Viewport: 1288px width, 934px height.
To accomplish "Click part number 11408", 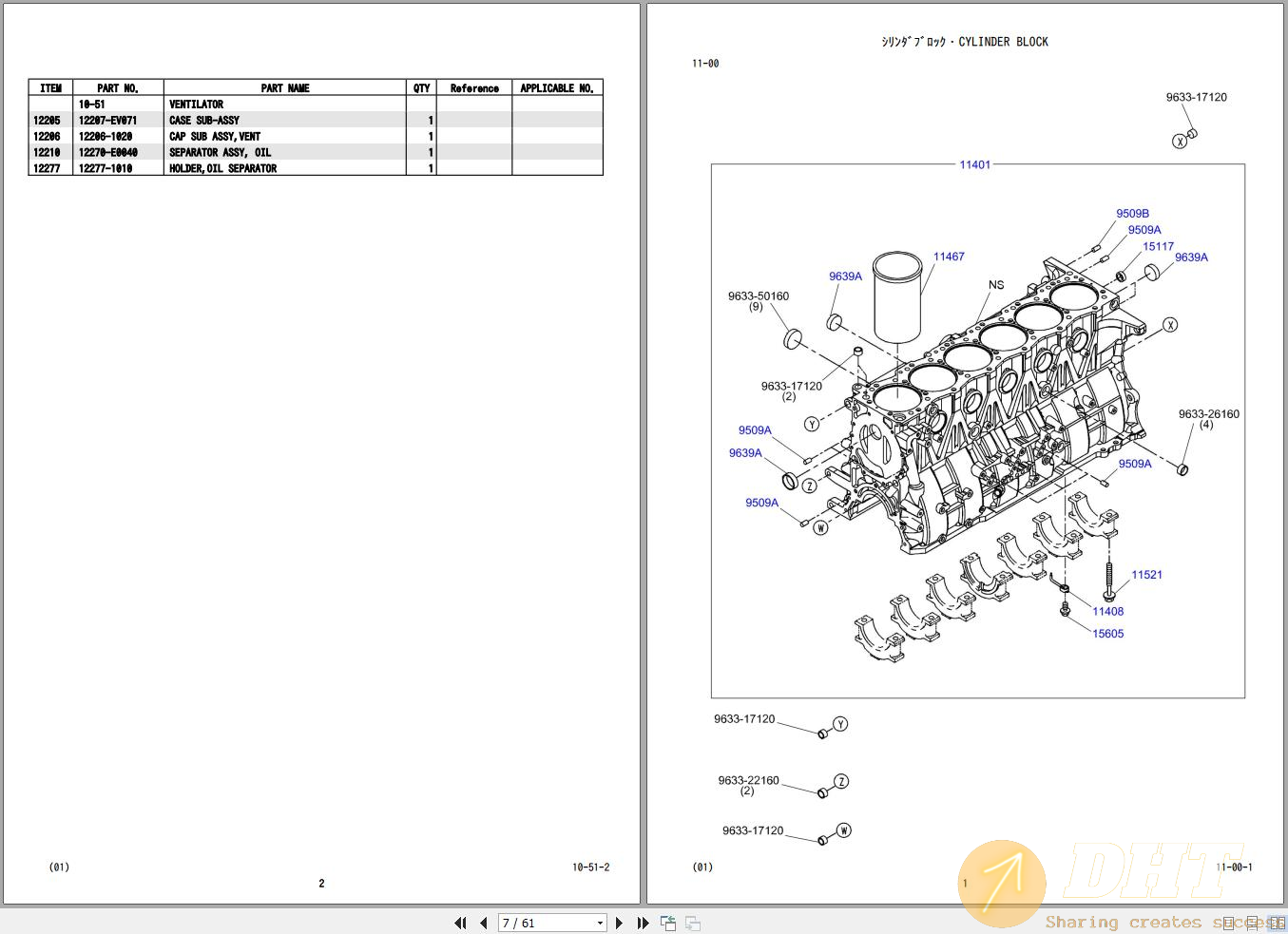I will pos(1108,612).
